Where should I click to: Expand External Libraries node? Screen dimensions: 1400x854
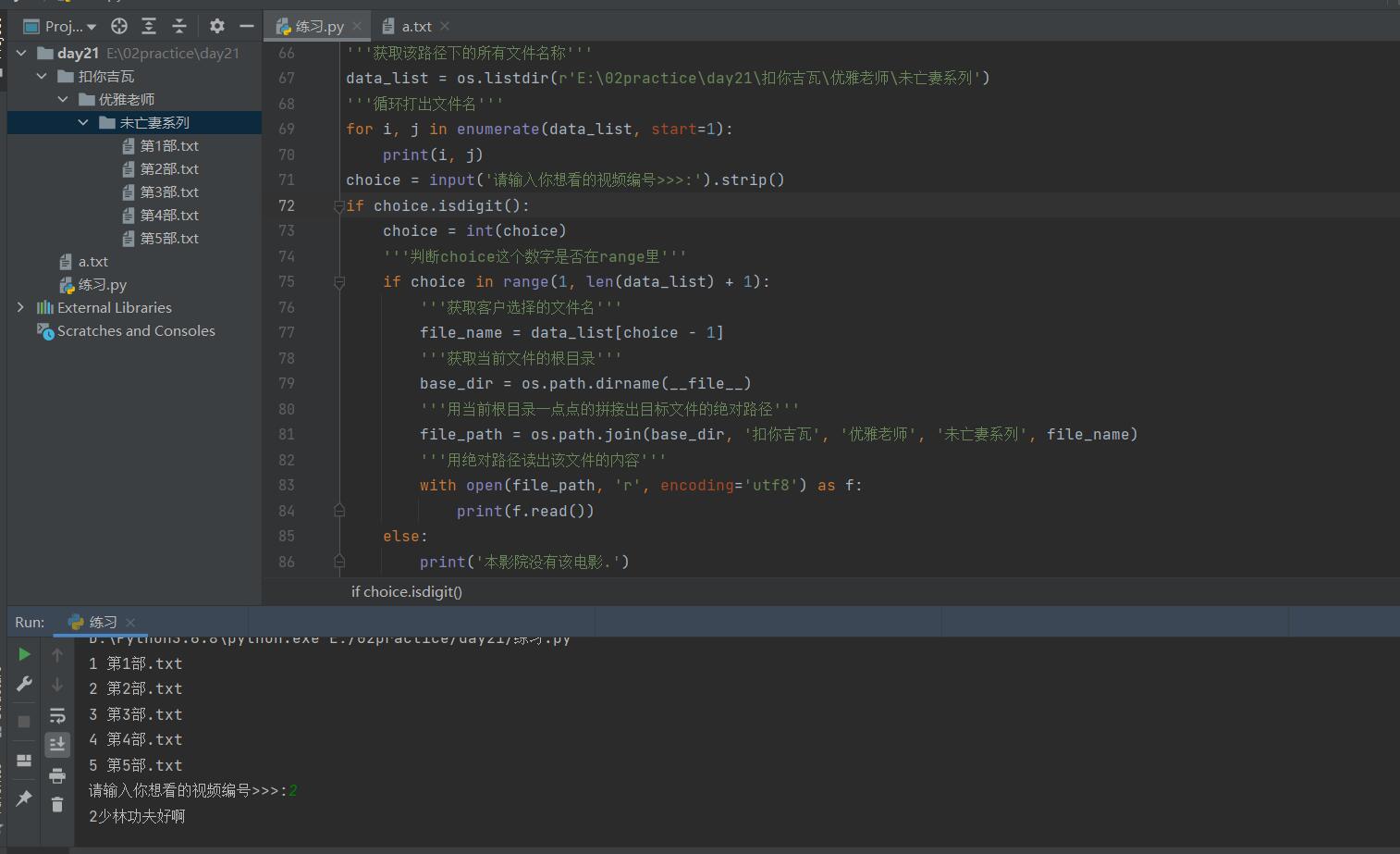[x=21, y=307]
